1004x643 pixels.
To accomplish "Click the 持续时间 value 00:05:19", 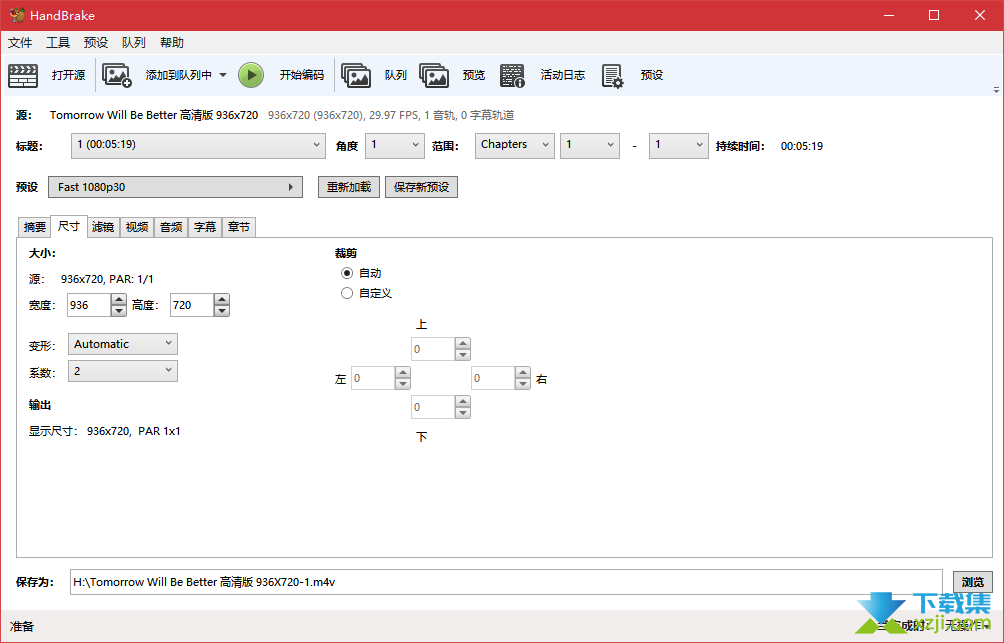I will (x=802, y=146).
